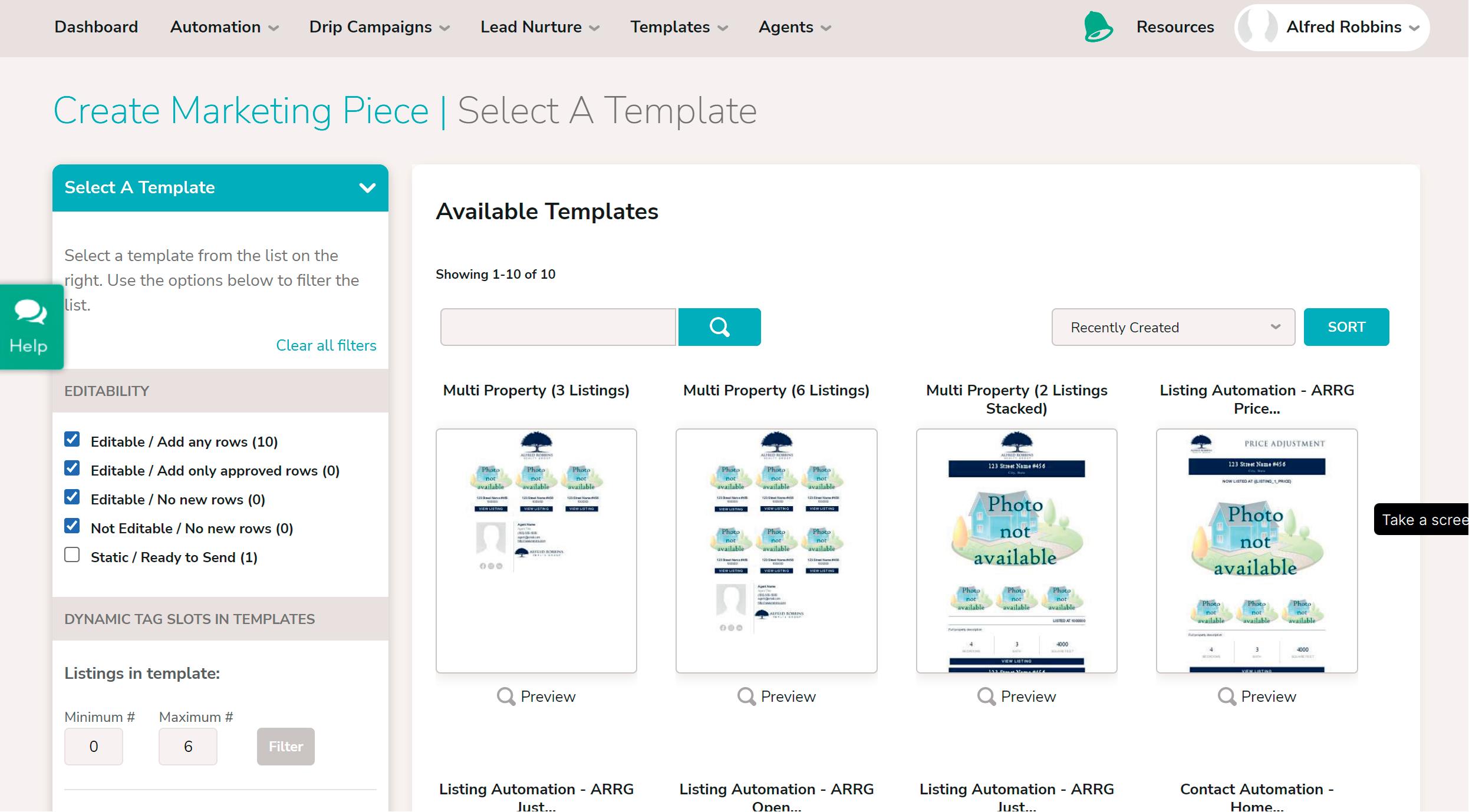Enable Static / Ready to Send checkbox

click(72, 555)
